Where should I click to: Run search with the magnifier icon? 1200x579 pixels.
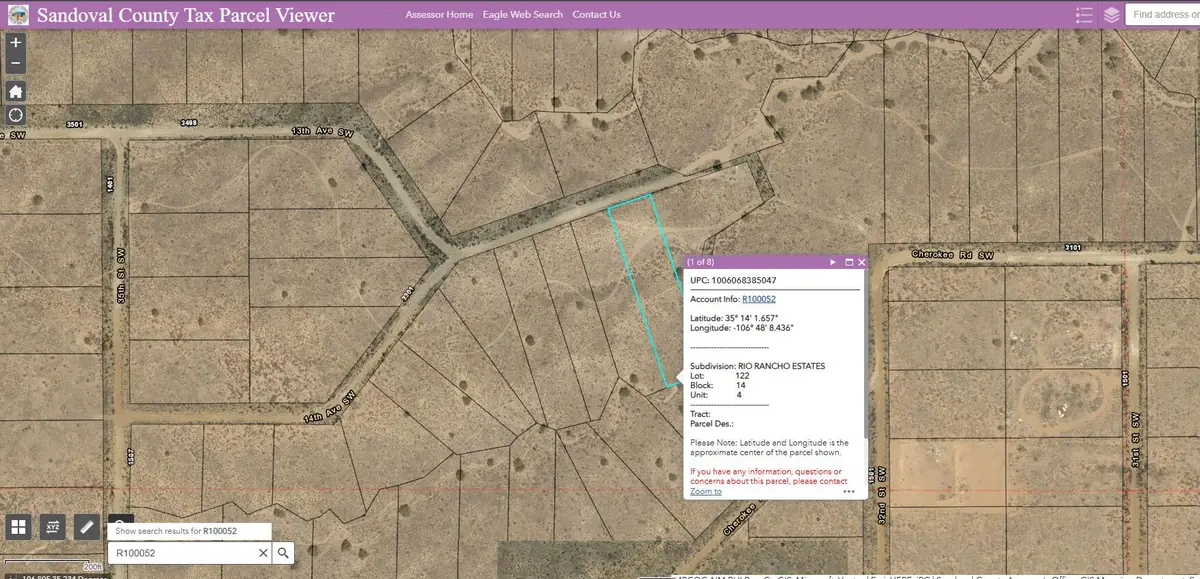pos(283,553)
